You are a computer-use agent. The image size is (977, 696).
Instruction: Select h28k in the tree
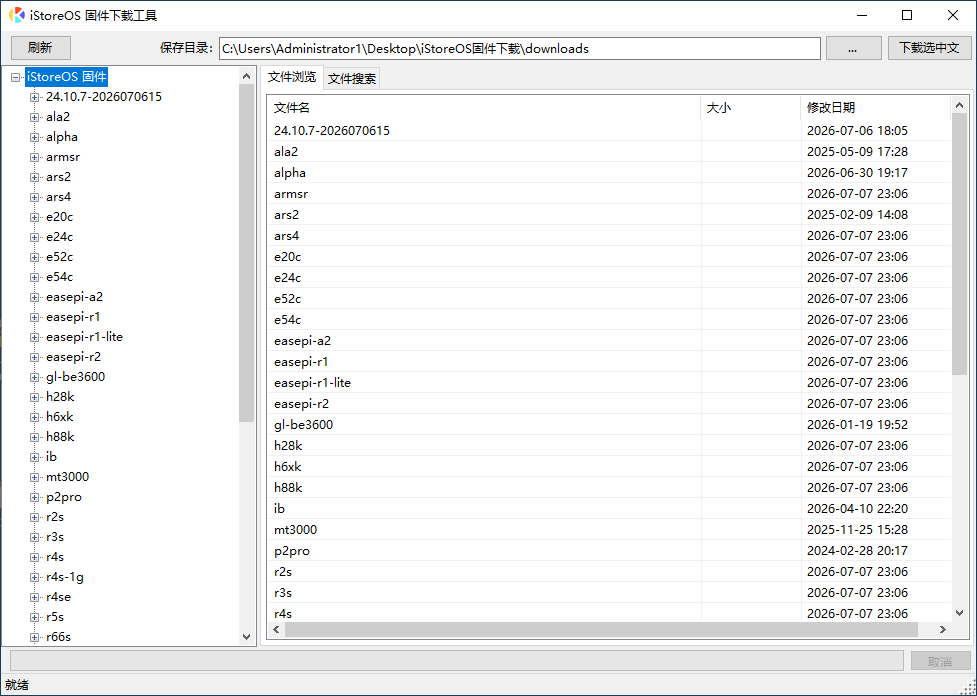(x=60, y=396)
